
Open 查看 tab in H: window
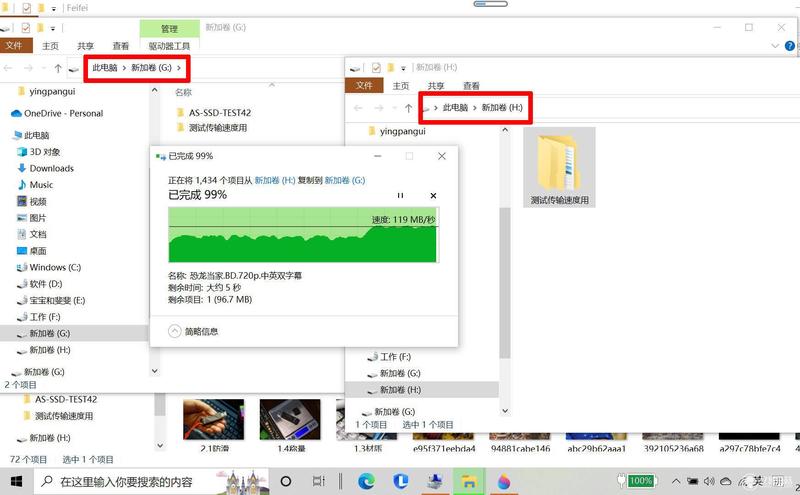471,86
